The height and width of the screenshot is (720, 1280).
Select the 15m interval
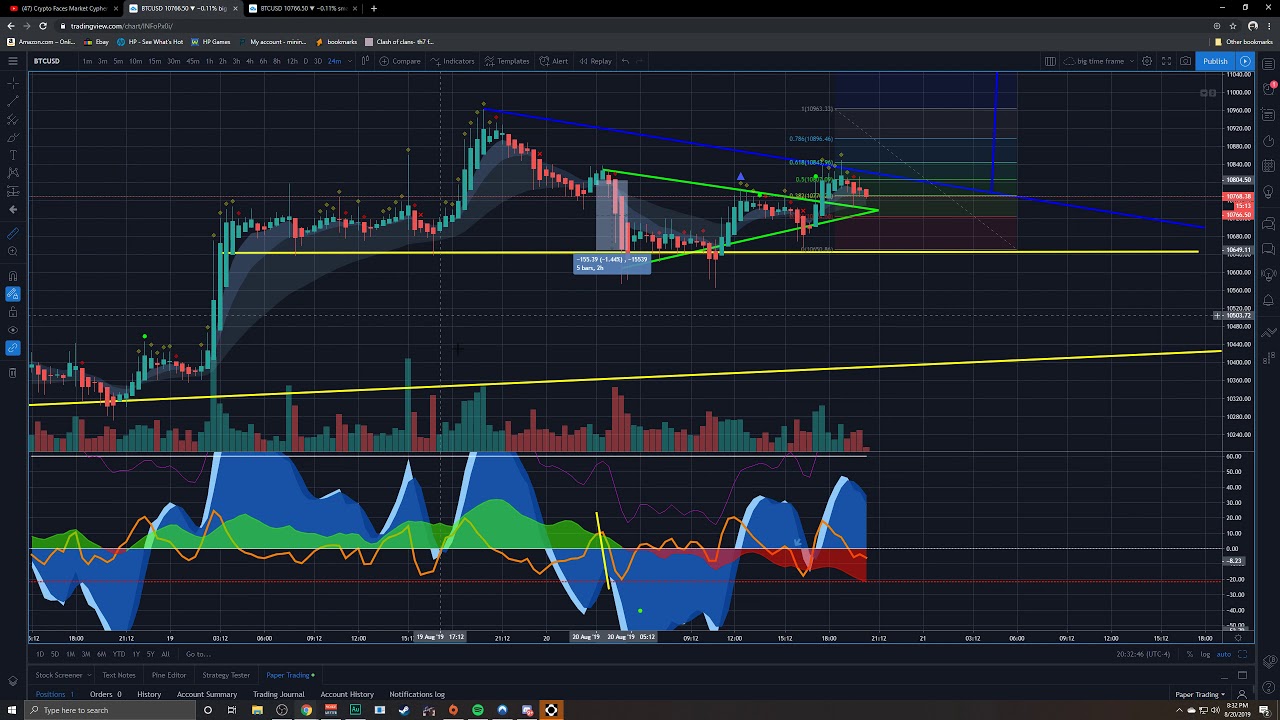pos(154,61)
